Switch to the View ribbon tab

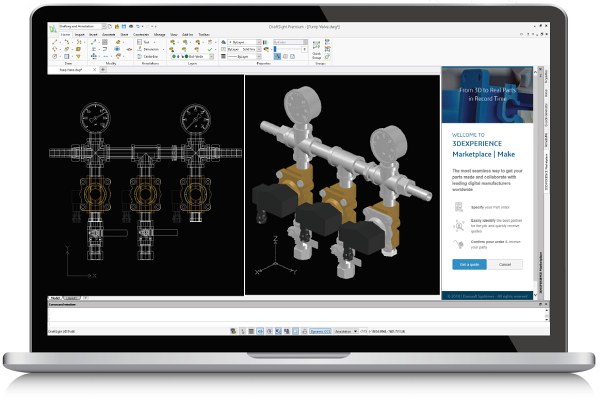coord(174,34)
